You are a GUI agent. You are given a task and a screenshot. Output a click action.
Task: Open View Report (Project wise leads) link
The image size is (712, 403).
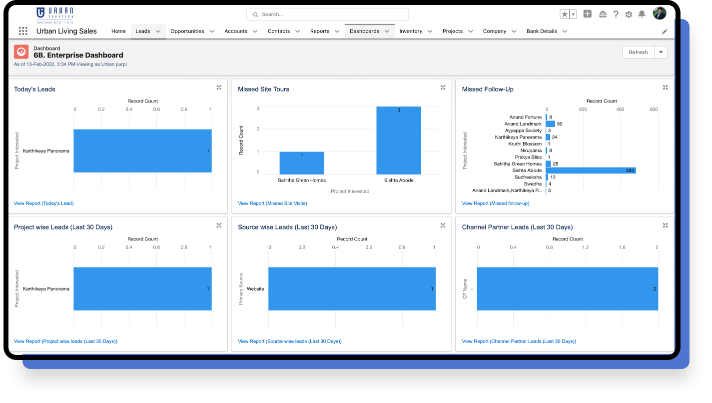(x=65, y=341)
